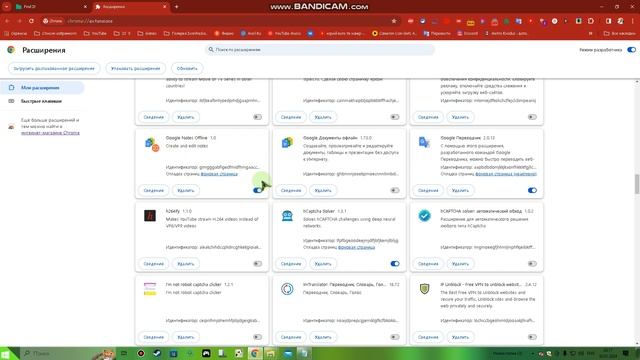Switch to the Расширения browser tab
The width and height of the screenshot is (640, 360).
131,7
